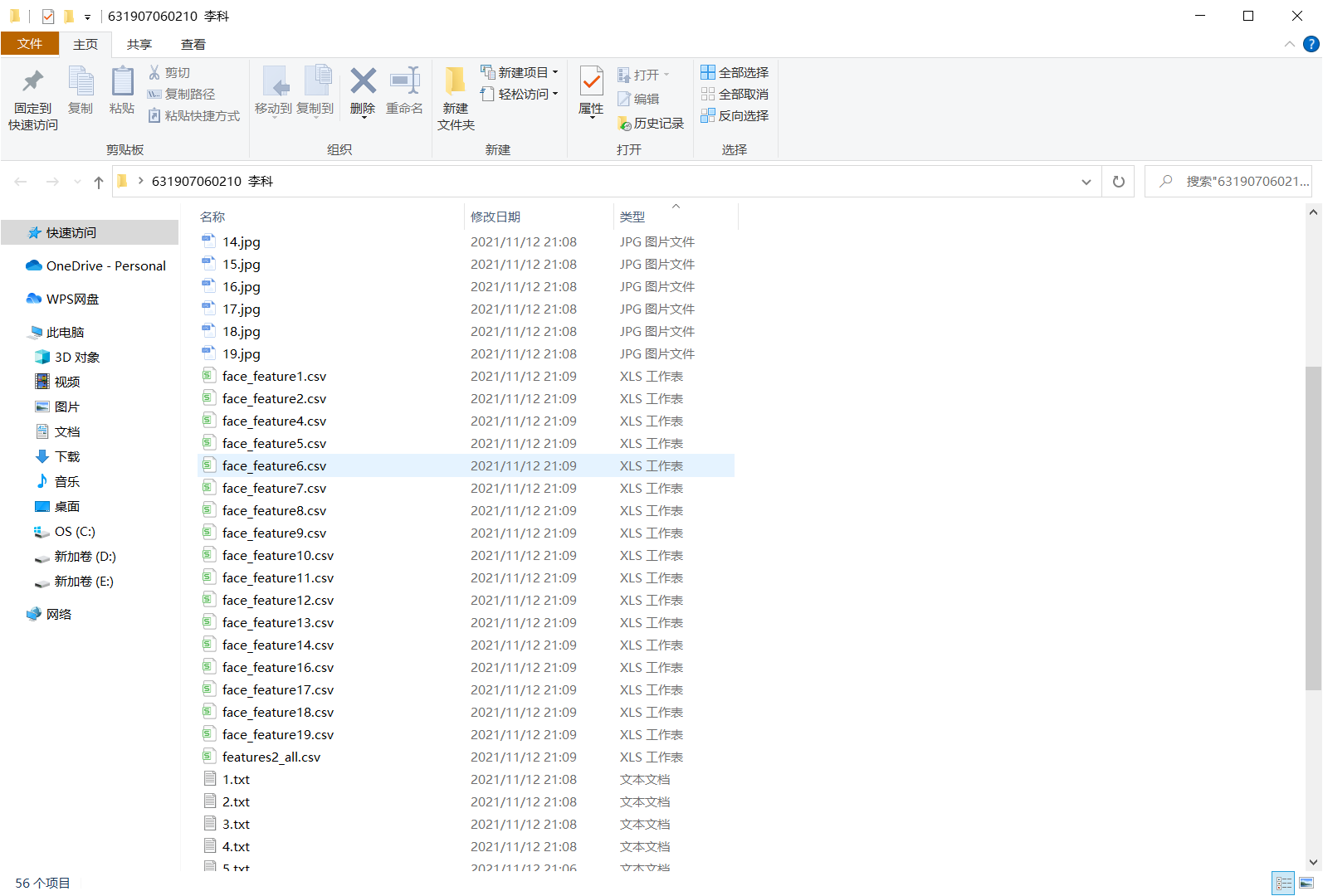Click the Refresh icon beside the address bar
Screen dimensions: 1323x896
pos(1119,182)
